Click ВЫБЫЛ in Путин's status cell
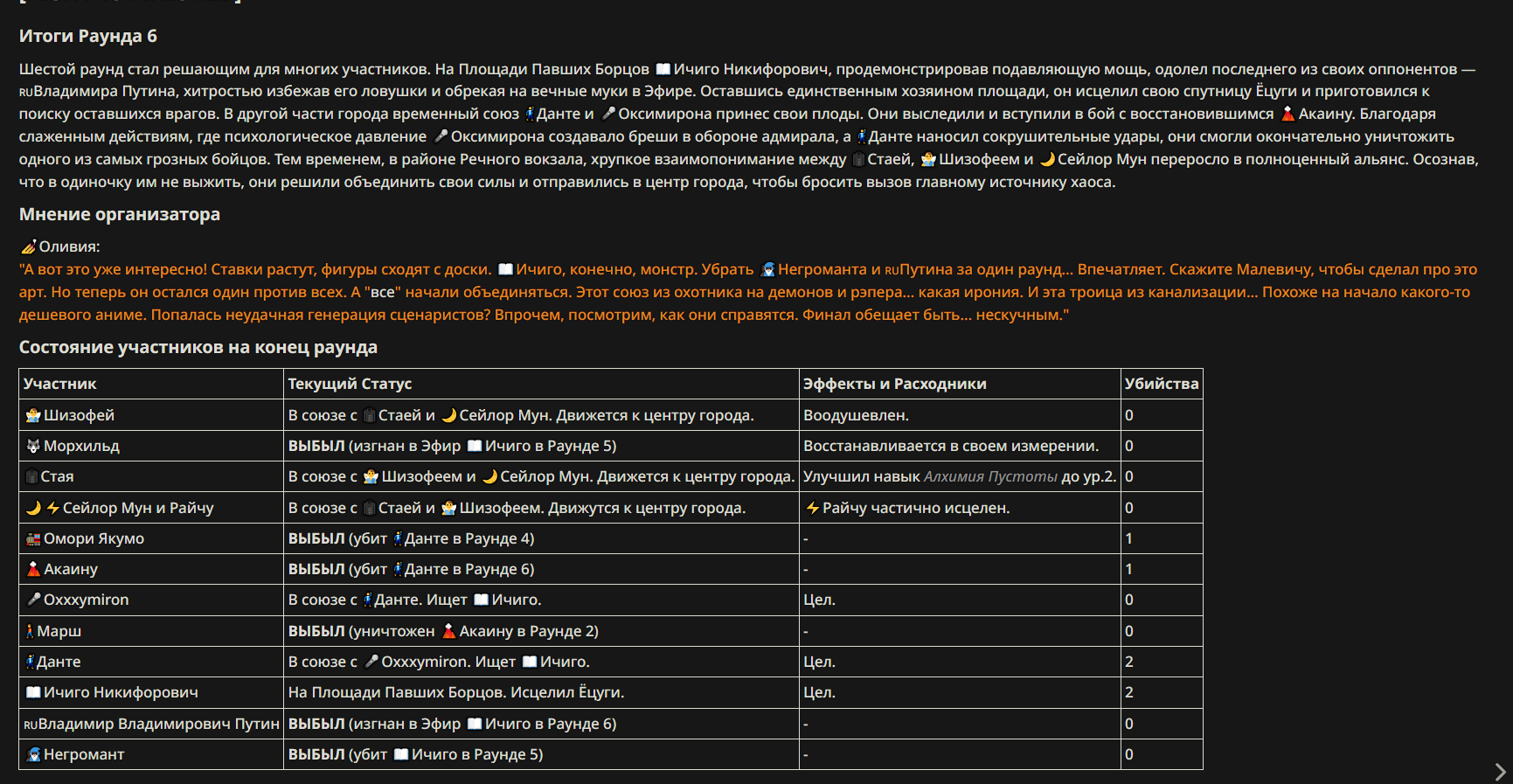 click(x=316, y=724)
